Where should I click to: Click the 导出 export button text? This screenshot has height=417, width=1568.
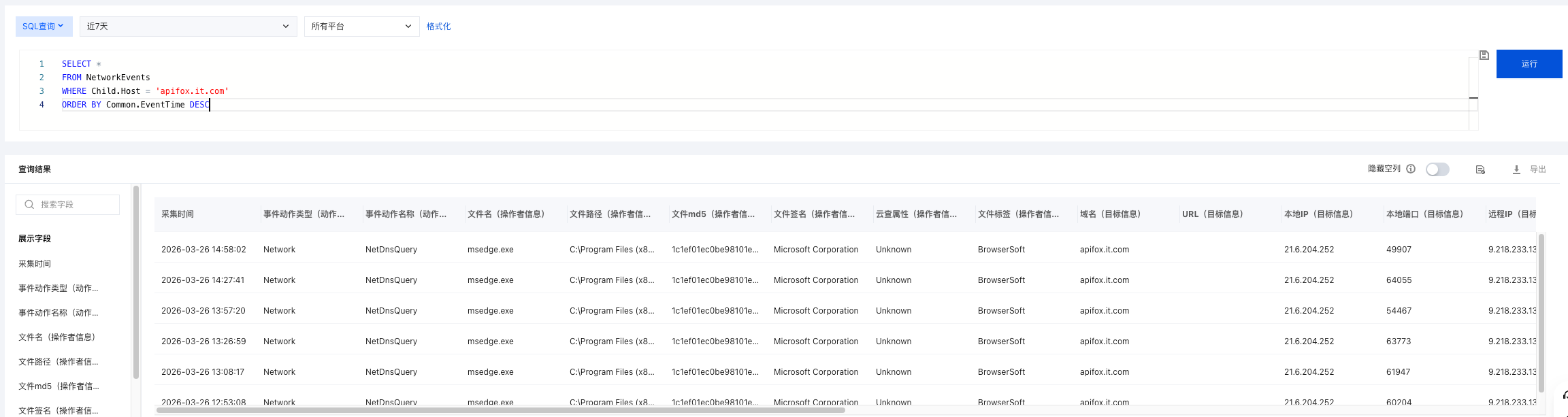click(x=1538, y=169)
